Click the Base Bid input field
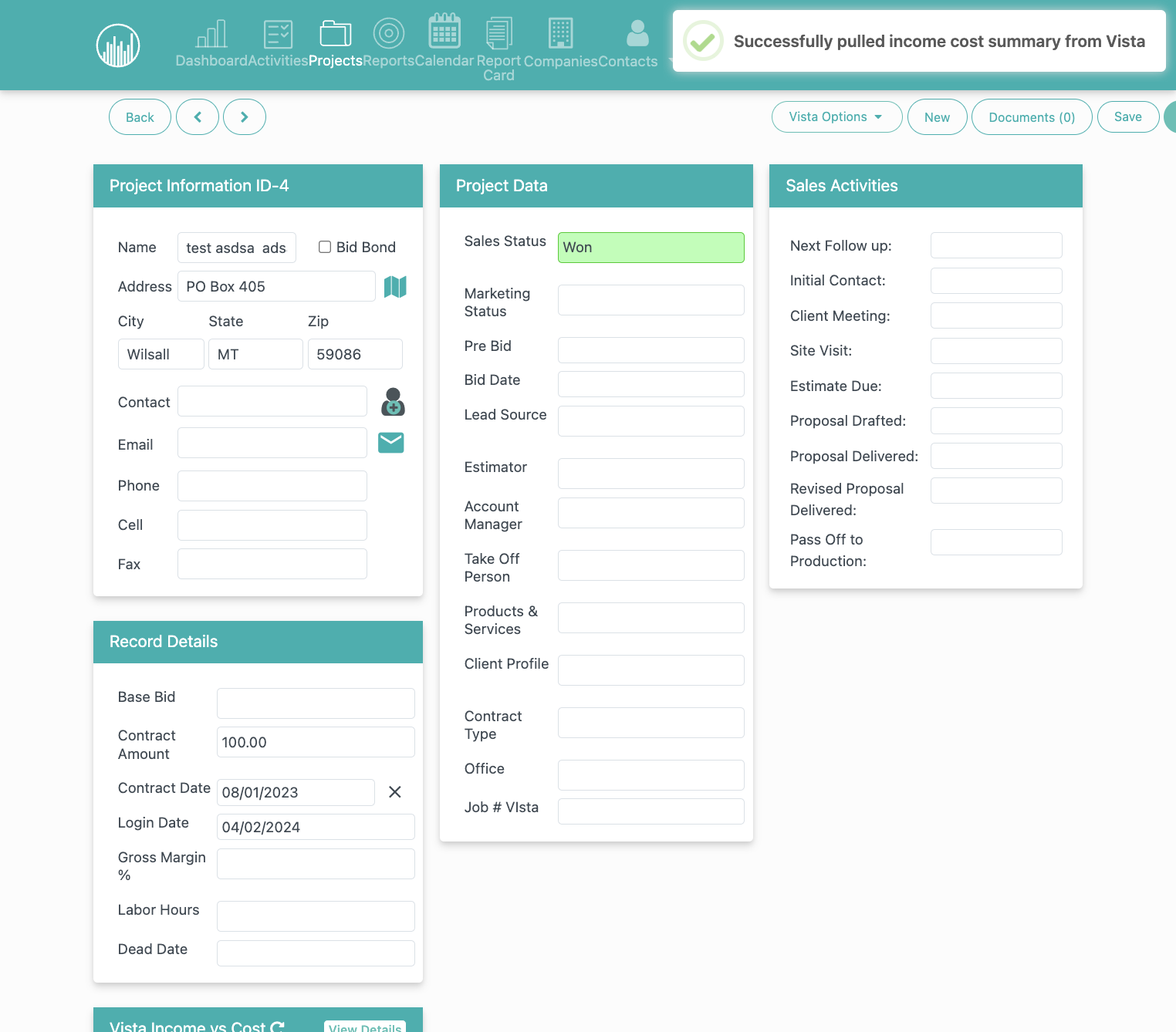Image resolution: width=1176 pixels, height=1032 pixels. tap(316, 703)
